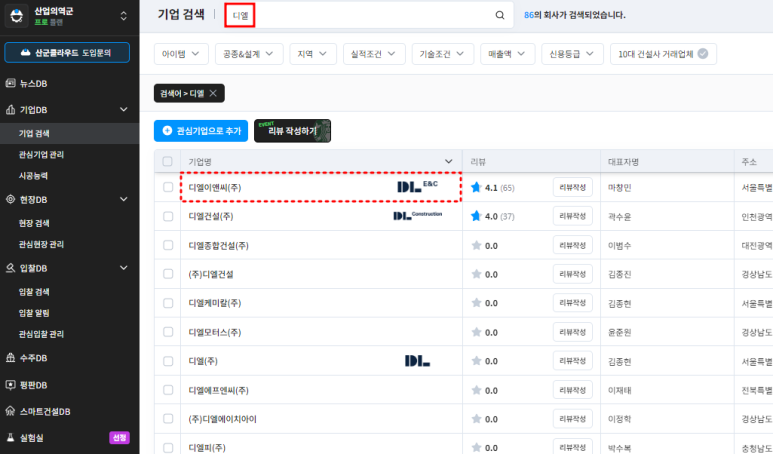
Task: Click the 뉴스DB newspaper icon
Action: 10,83
